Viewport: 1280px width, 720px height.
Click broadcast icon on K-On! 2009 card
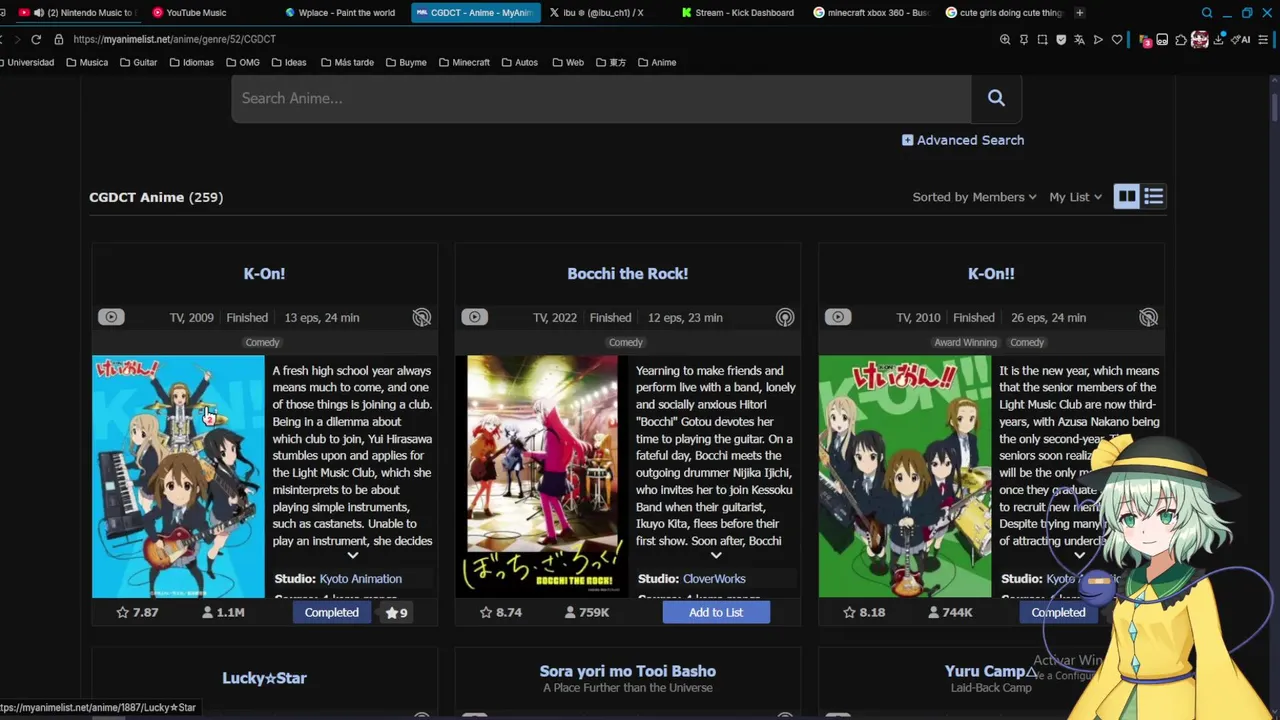[x=422, y=318]
